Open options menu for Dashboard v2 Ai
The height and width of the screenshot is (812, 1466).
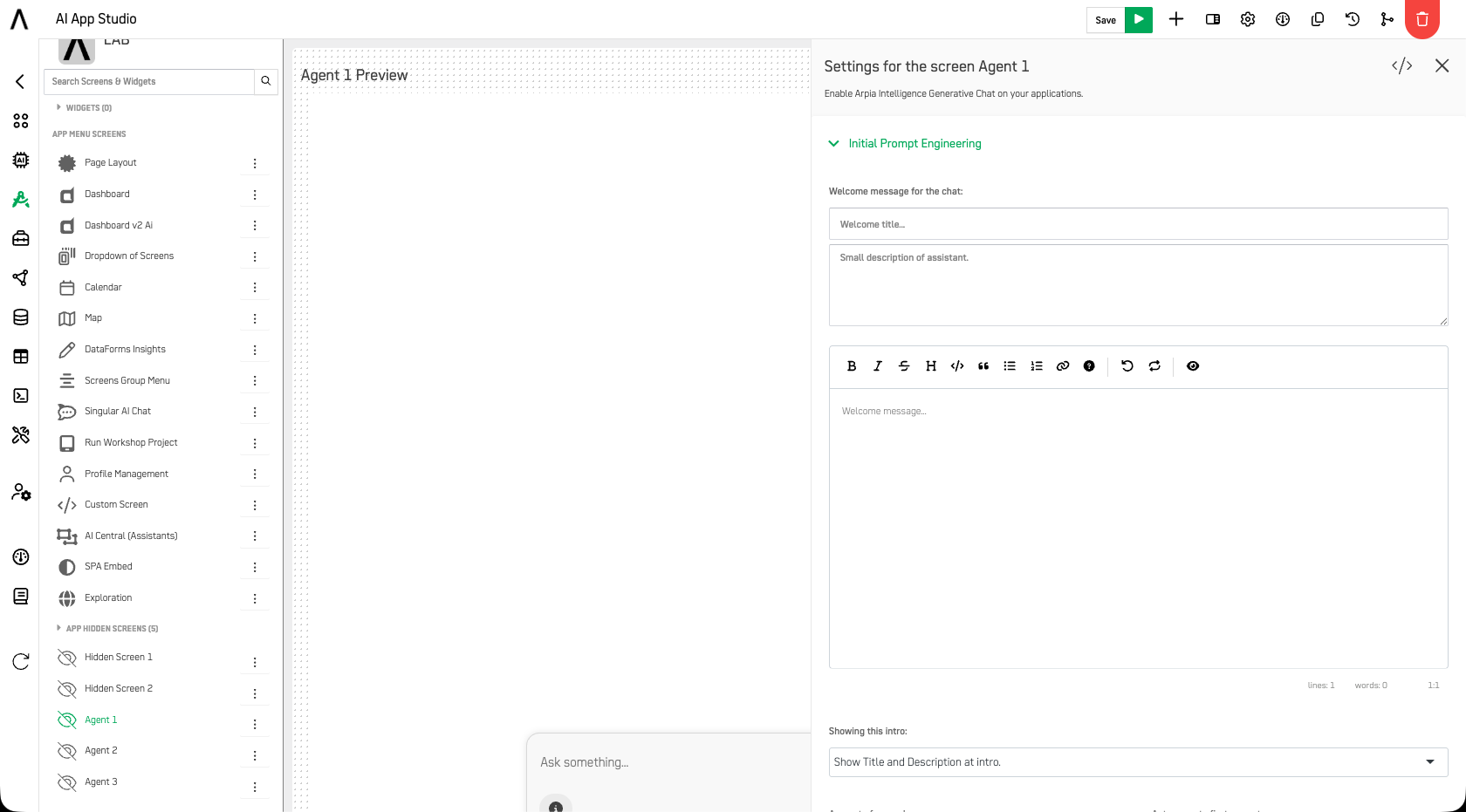click(255, 226)
